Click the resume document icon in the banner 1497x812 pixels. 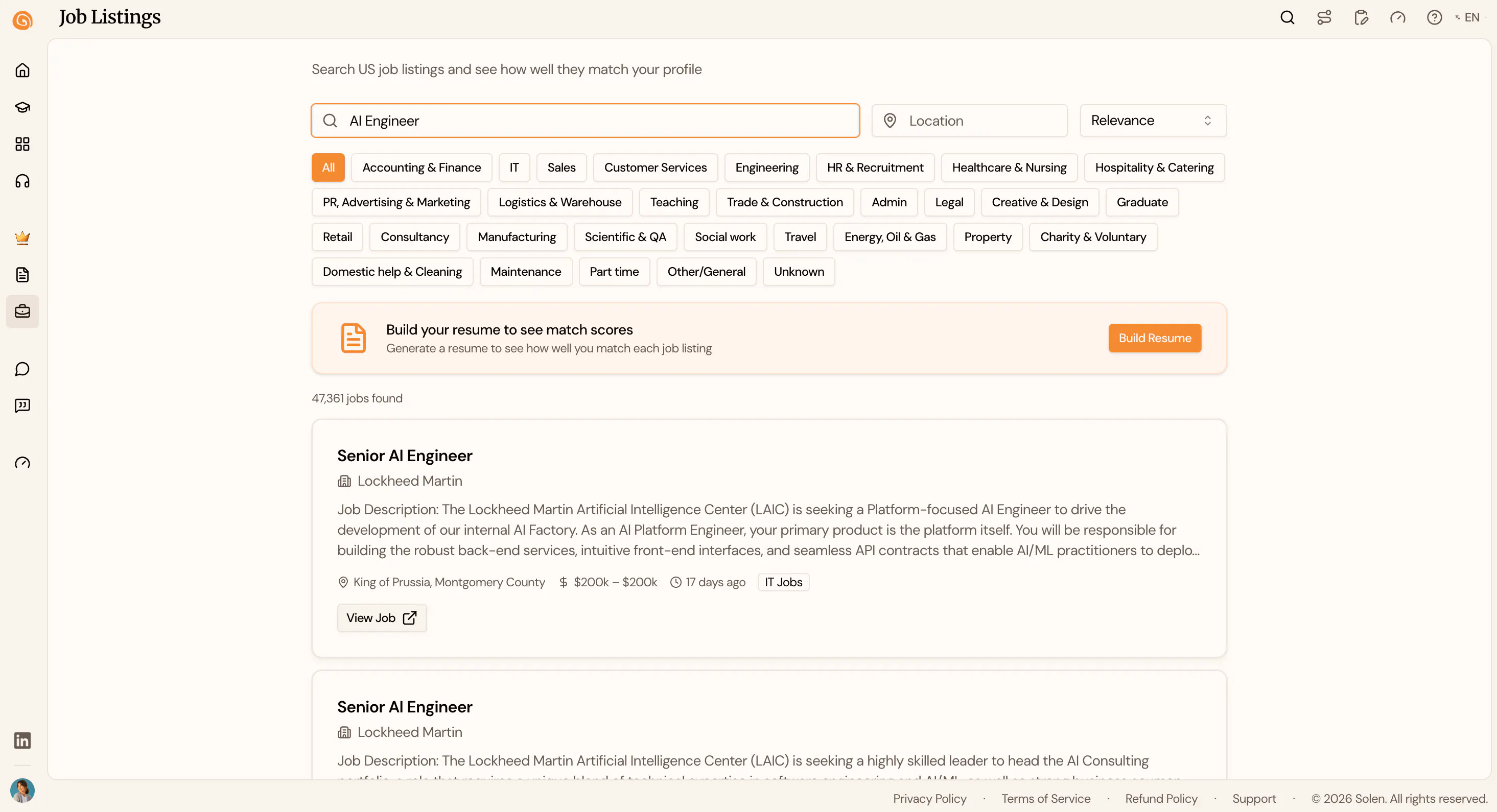tap(354, 338)
